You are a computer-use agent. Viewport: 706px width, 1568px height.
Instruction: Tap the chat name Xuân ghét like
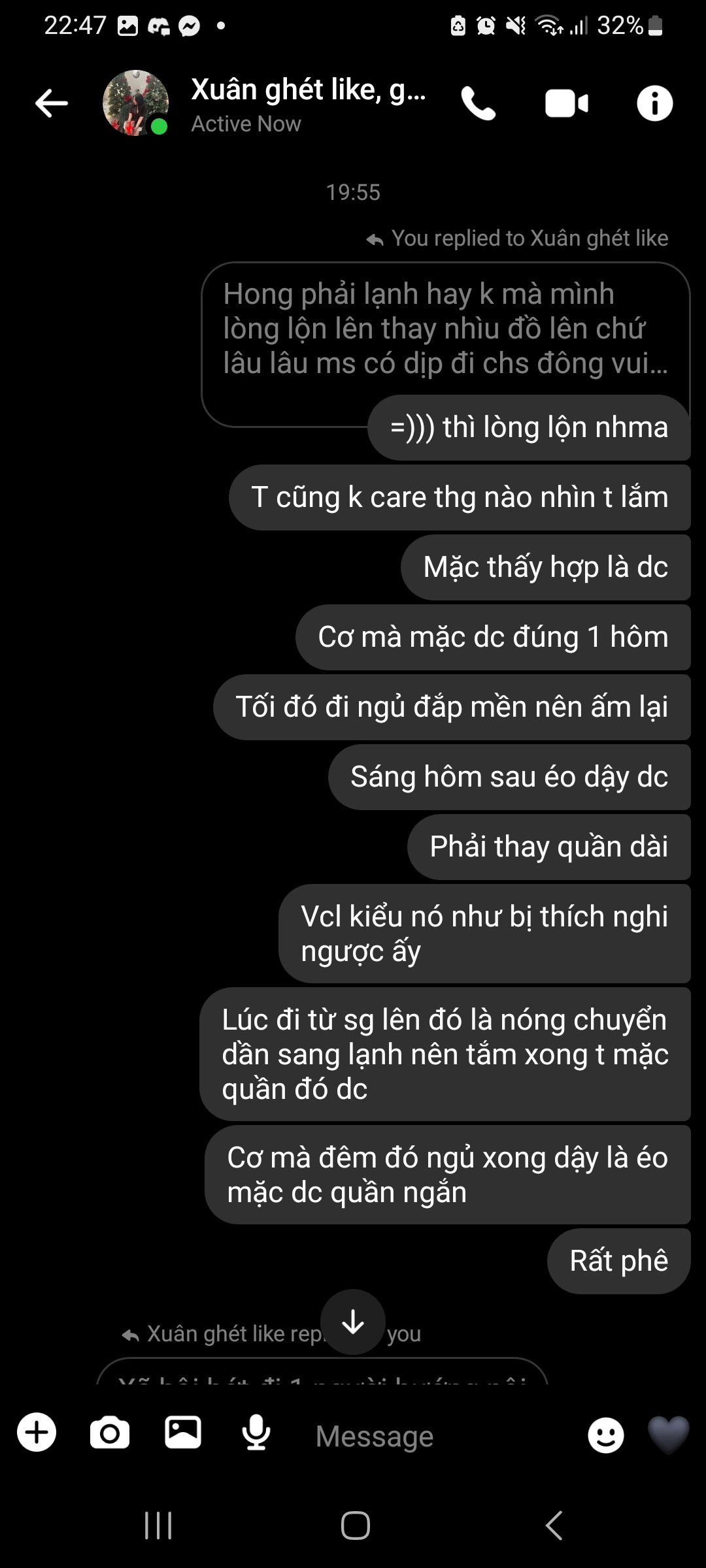click(309, 90)
